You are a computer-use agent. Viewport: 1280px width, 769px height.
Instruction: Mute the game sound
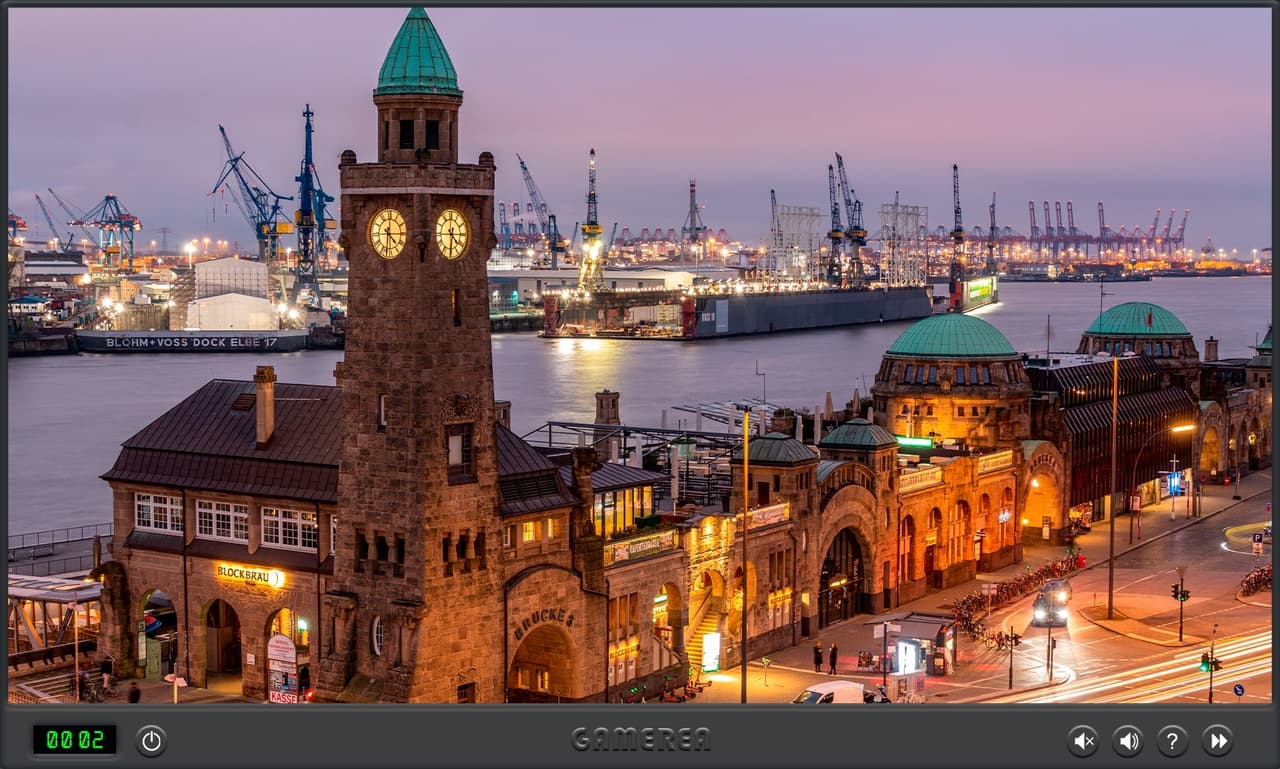tap(1083, 740)
